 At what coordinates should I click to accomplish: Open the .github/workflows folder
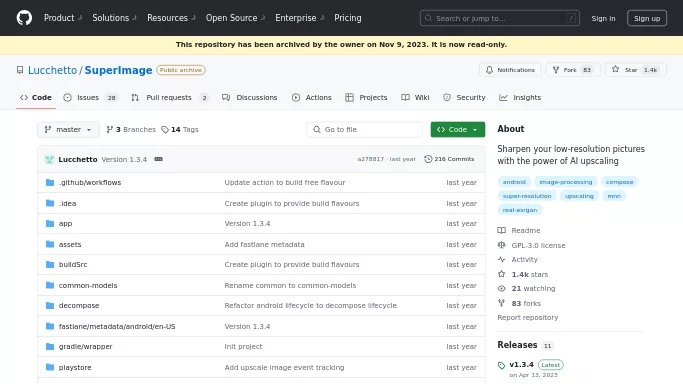click(90, 182)
